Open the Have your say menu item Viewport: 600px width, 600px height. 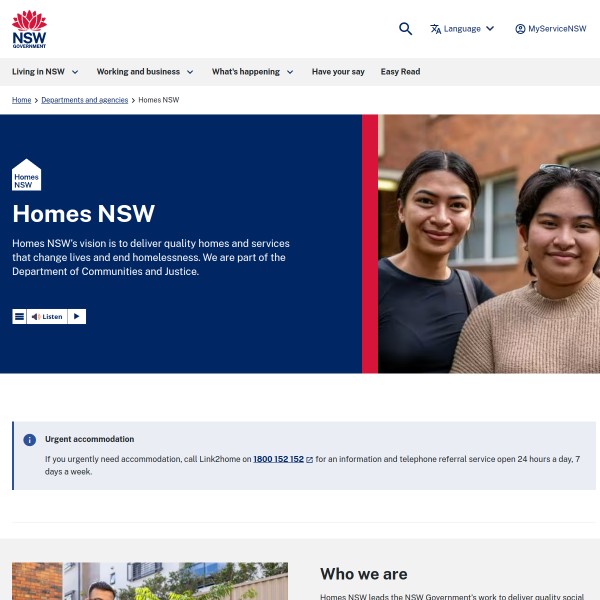point(338,72)
